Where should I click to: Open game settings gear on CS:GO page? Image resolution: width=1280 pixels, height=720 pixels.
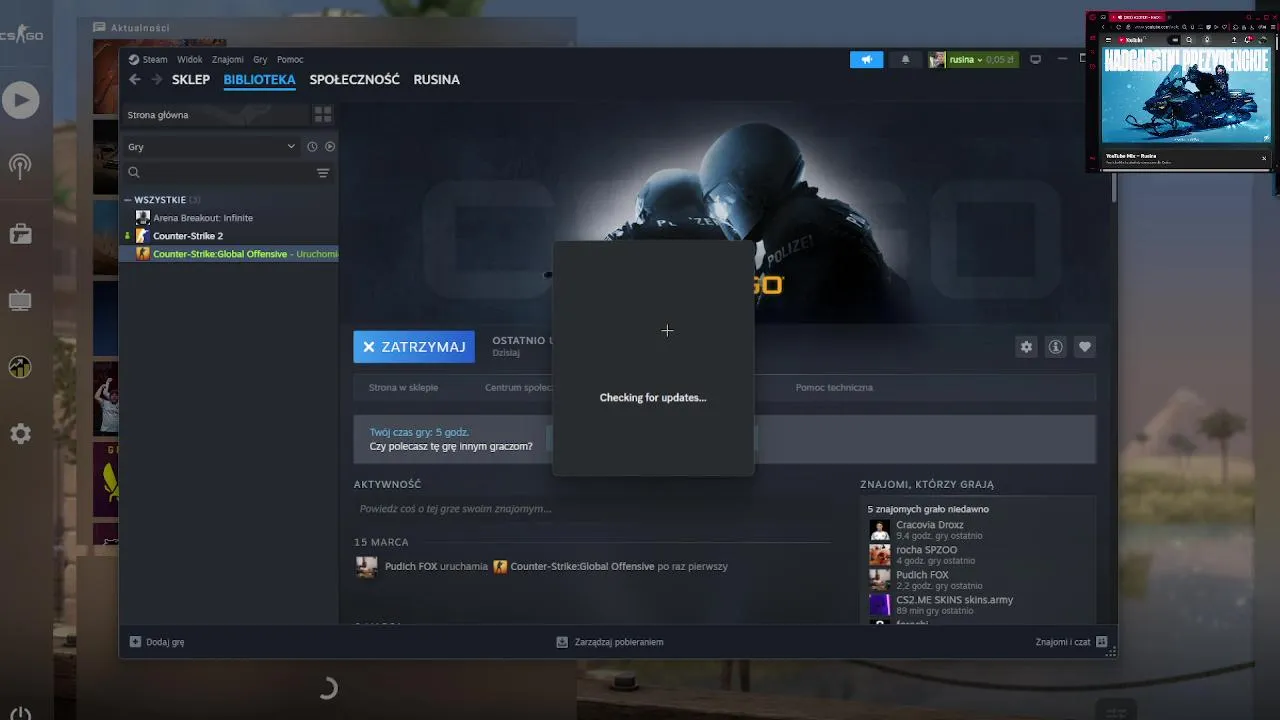[1026, 347]
